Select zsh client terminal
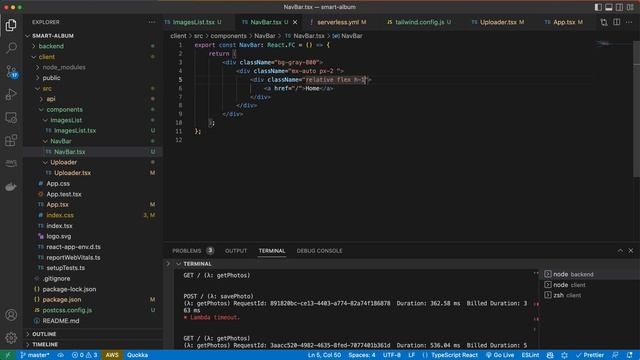640x360 pixels. (589, 296)
